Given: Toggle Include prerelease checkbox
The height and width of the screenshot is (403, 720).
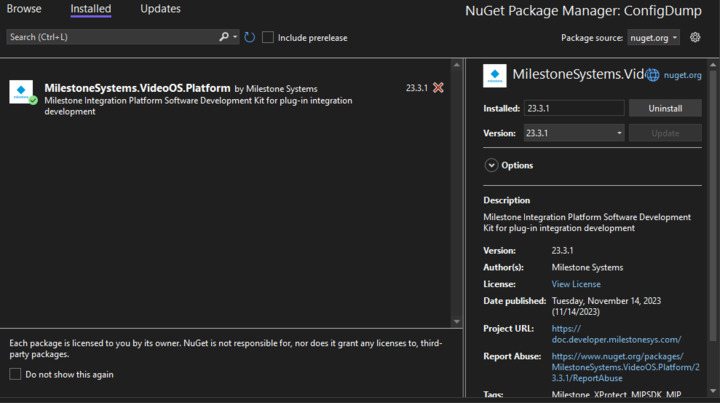Looking at the screenshot, I should click(268, 37).
